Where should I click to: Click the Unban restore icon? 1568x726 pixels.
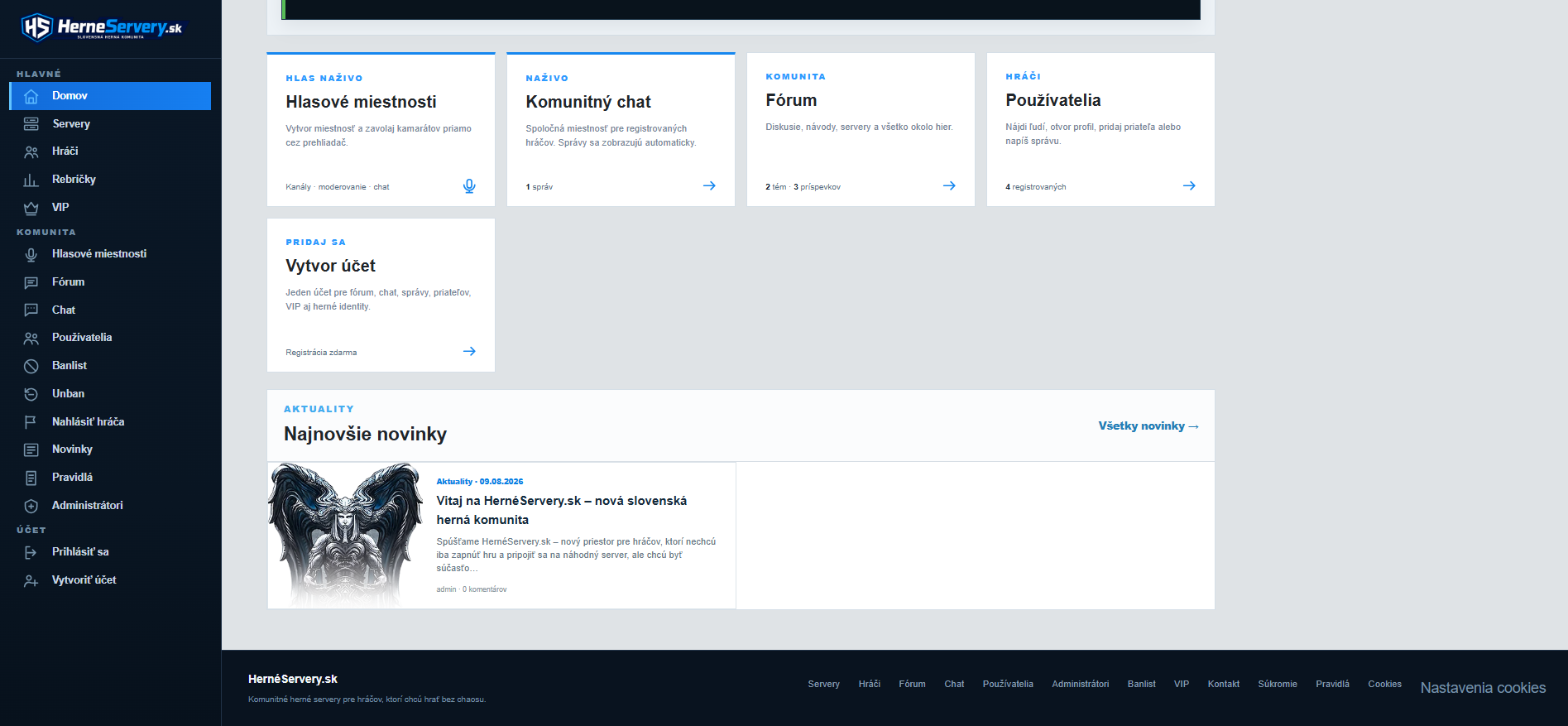pos(31,394)
